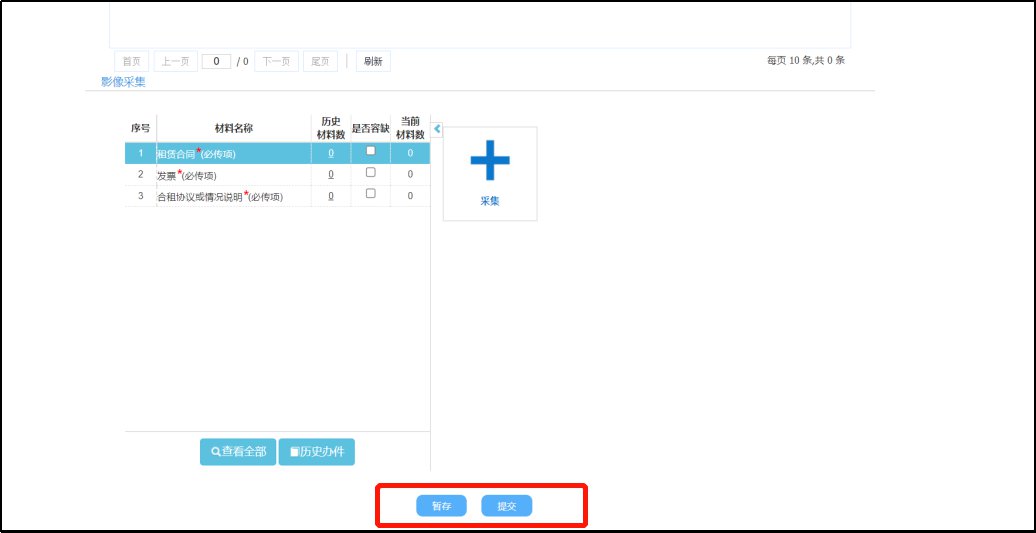Screen dimensions: 1036x533
Task: Click the 历史办件 button icon
Action: point(294,452)
